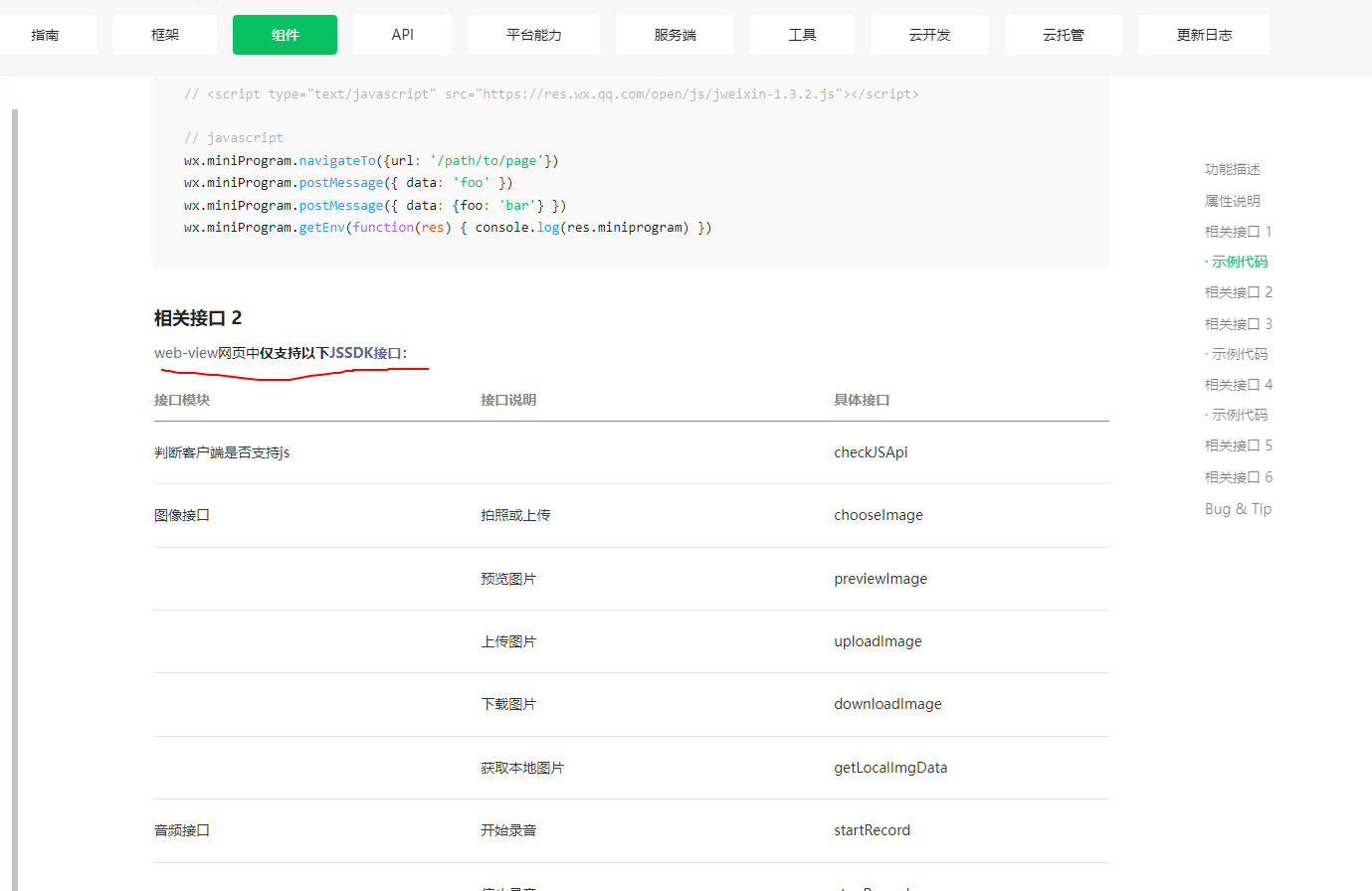Select highlighted green 示例代码 outline entry
Image resolution: width=1372 pixels, height=891 pixels.
click(x=1237, y=262)
